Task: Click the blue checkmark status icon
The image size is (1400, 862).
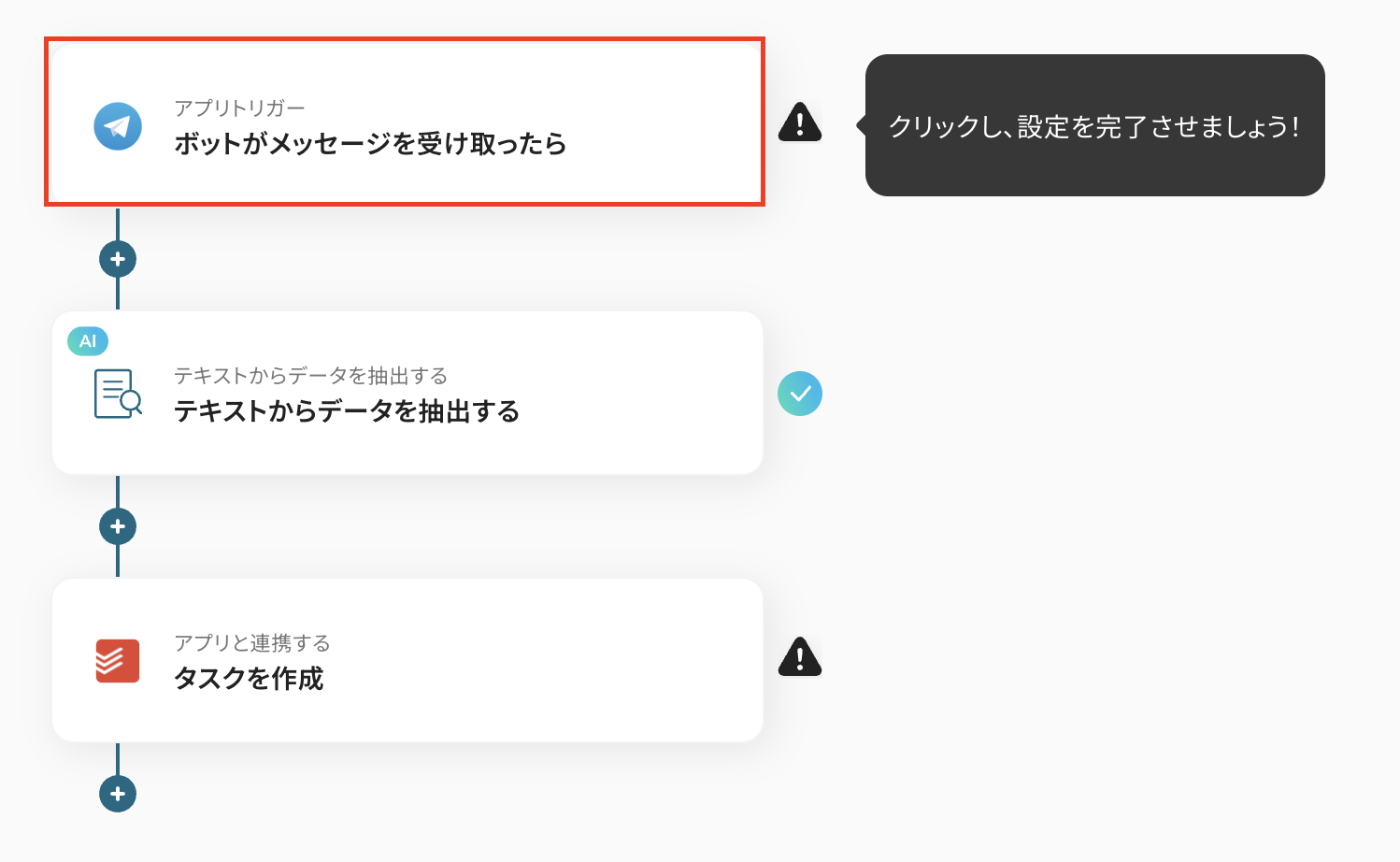Action: point(800,394)
